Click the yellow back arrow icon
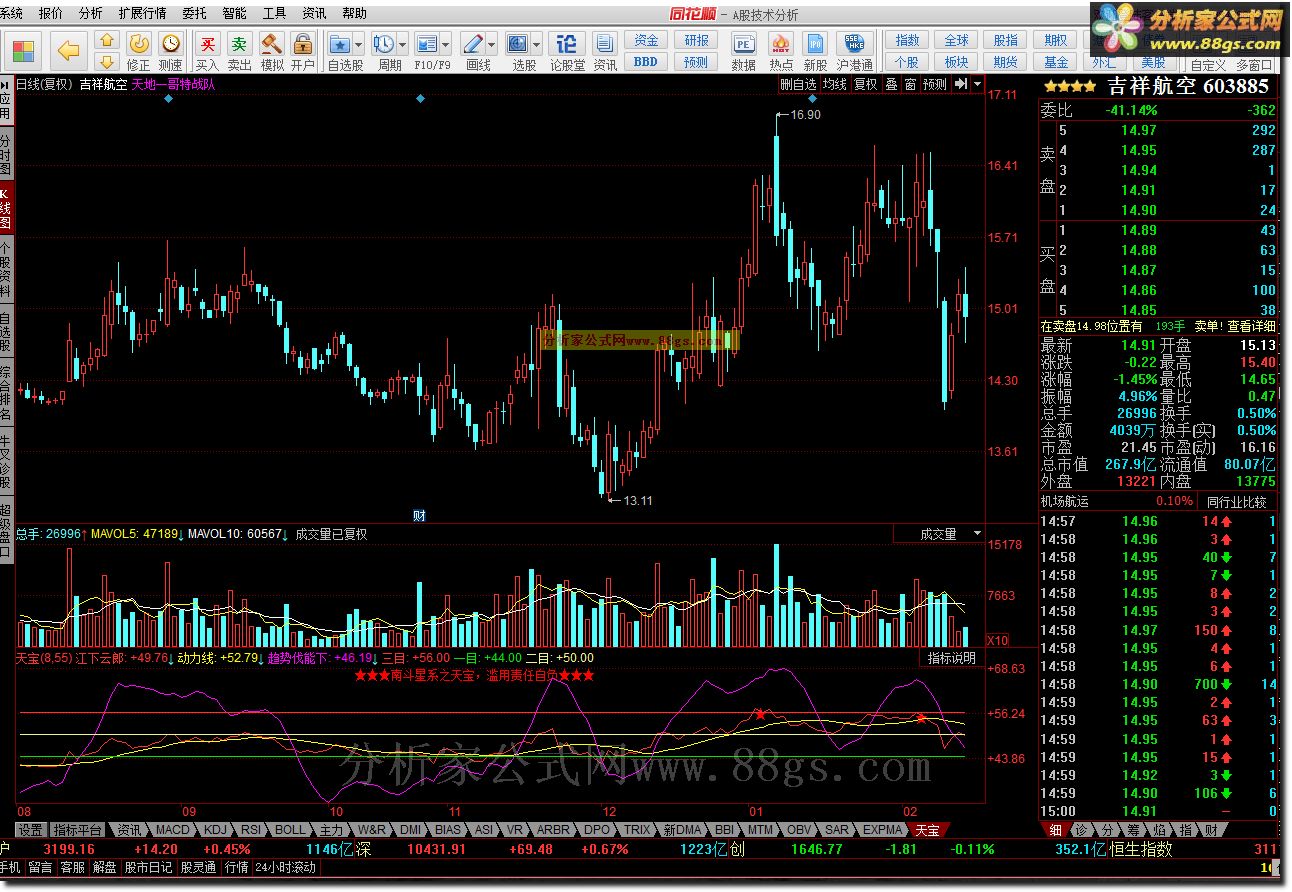1292x892 pixels. (68, 50)
